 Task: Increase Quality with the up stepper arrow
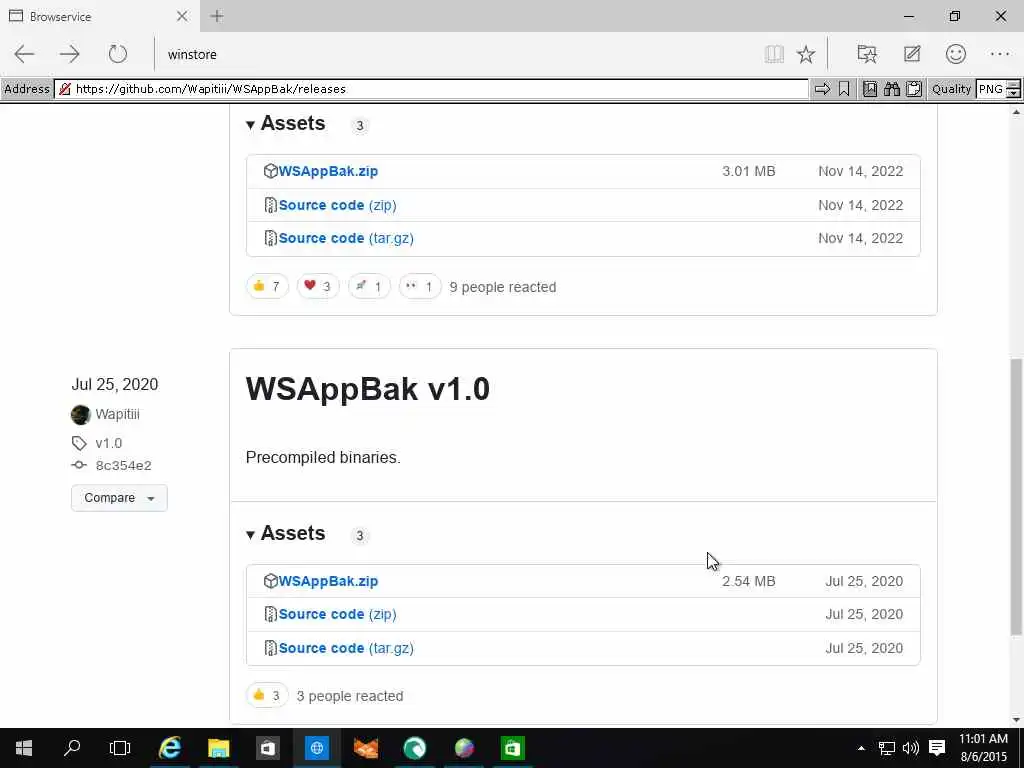(1014, 84)
